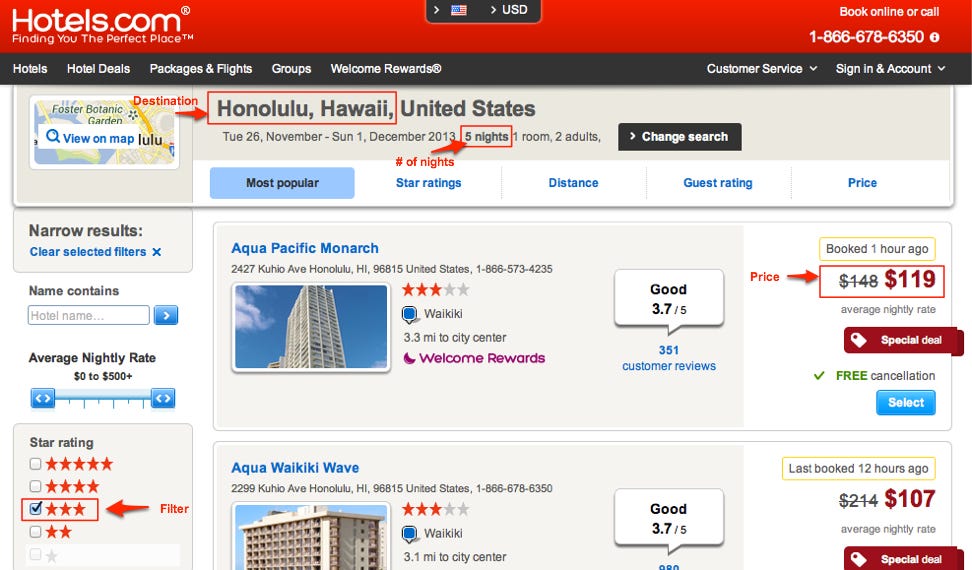This screenshot has height=570, width=972.
Task: Click Aqua Waikiki Wave hotel photo
Action: pyautogui.click(x=311, y=537)
